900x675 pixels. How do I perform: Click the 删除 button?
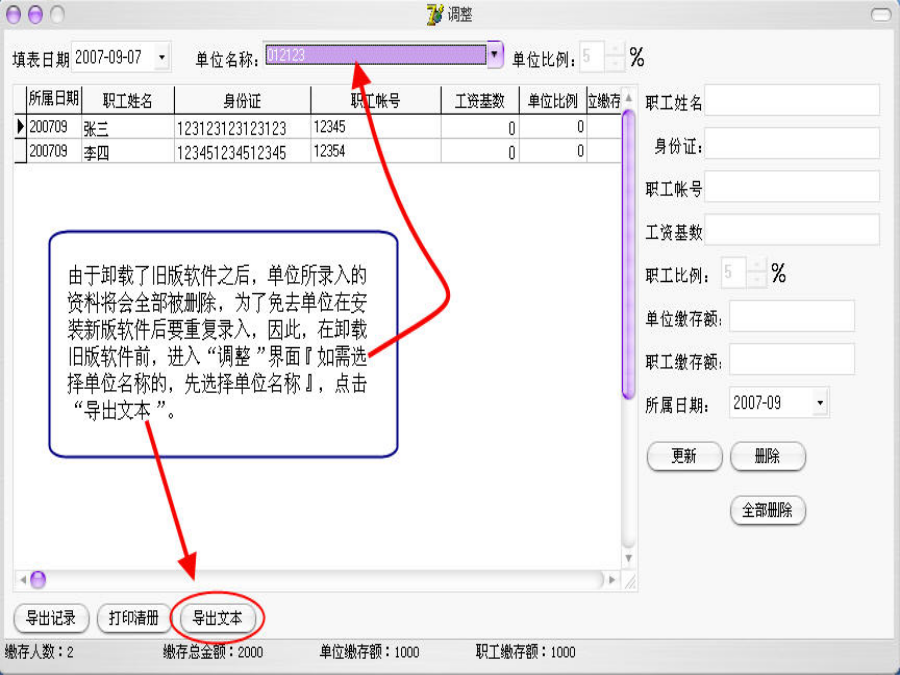[767, 456]
